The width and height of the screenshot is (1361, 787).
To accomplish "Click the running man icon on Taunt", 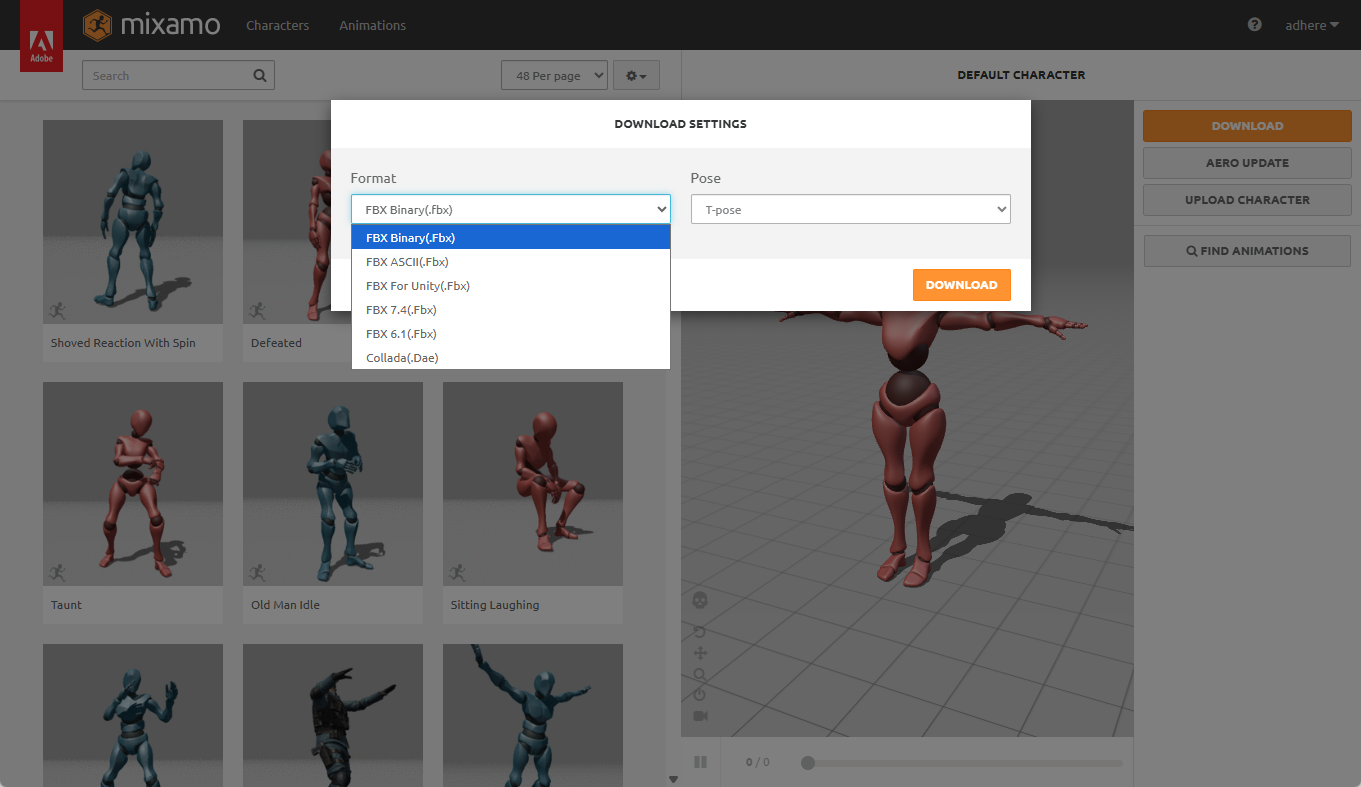I will click(58, 573).
